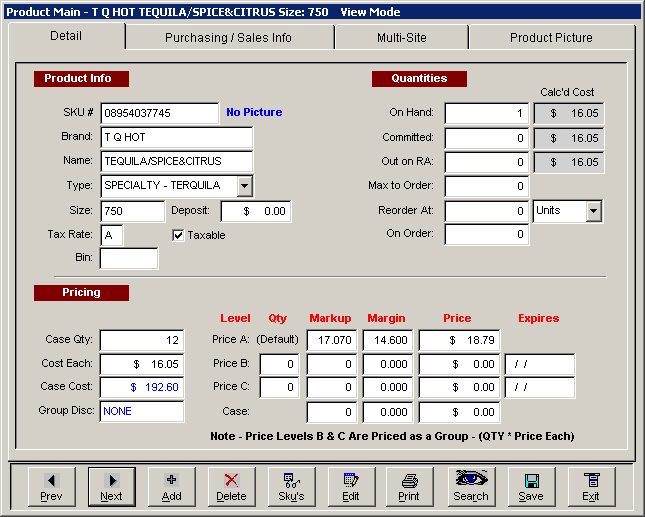Select the Price C Qty field
This screenshot has width=645, height=517.
click(279, 387)
